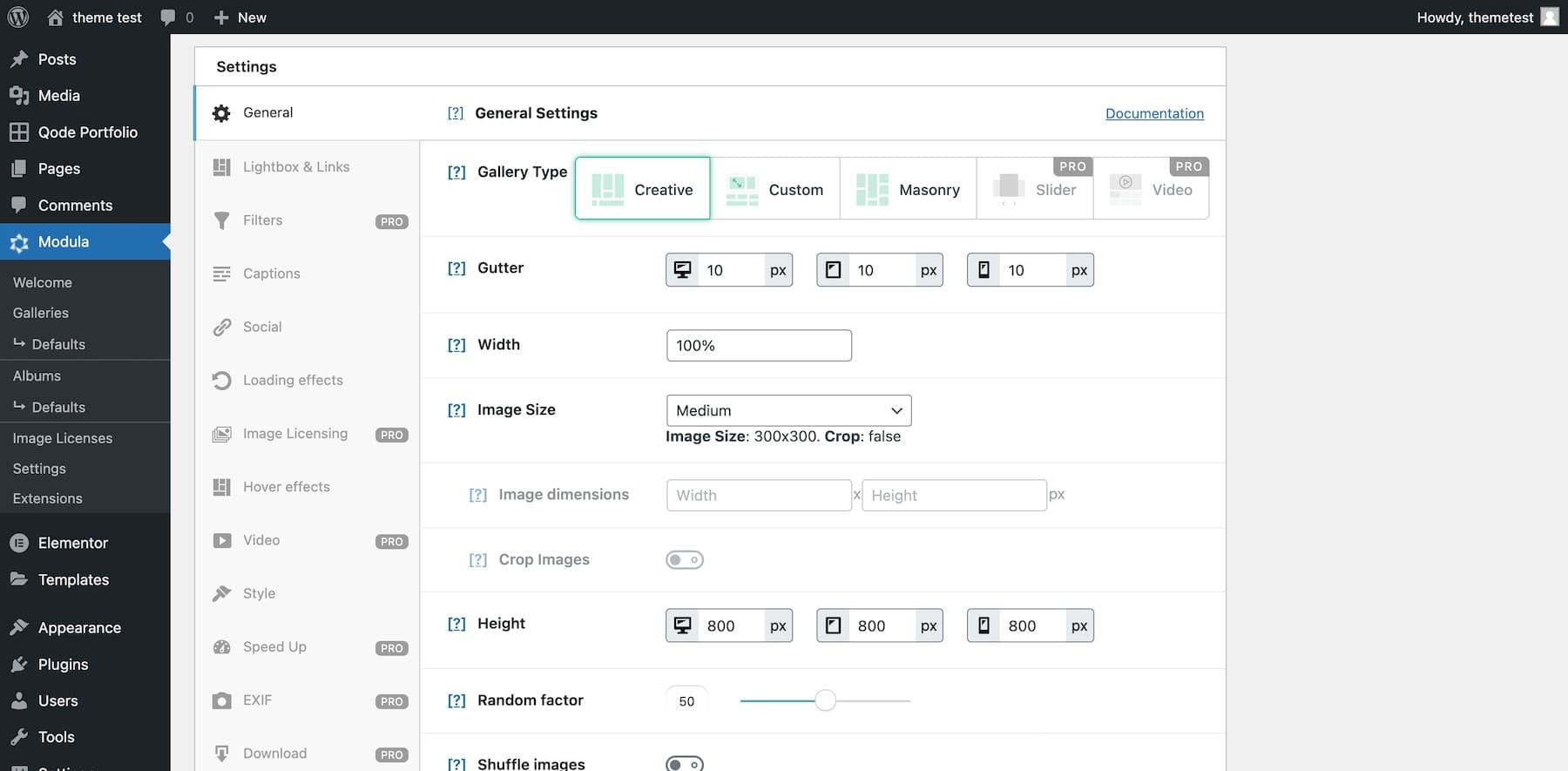Click the New plus icon in admin bar
Screen dimensions: 1568x771
pos(221,17)
